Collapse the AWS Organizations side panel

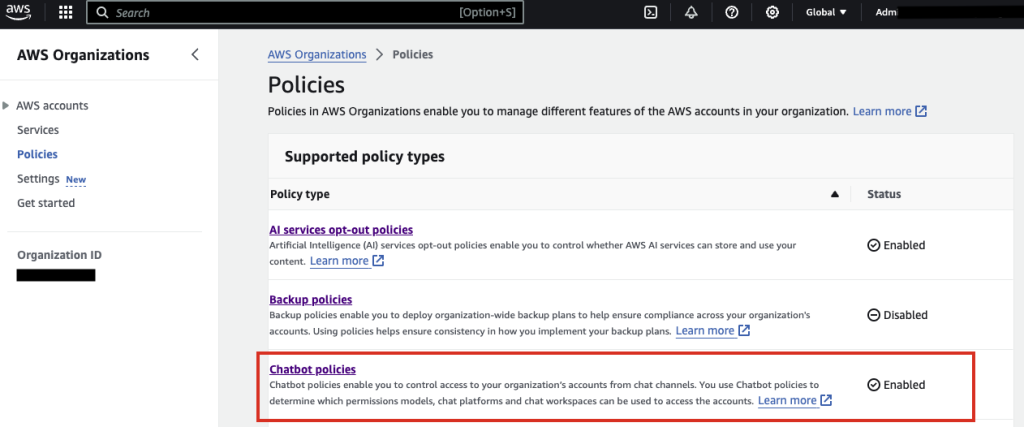click(195, 55)
